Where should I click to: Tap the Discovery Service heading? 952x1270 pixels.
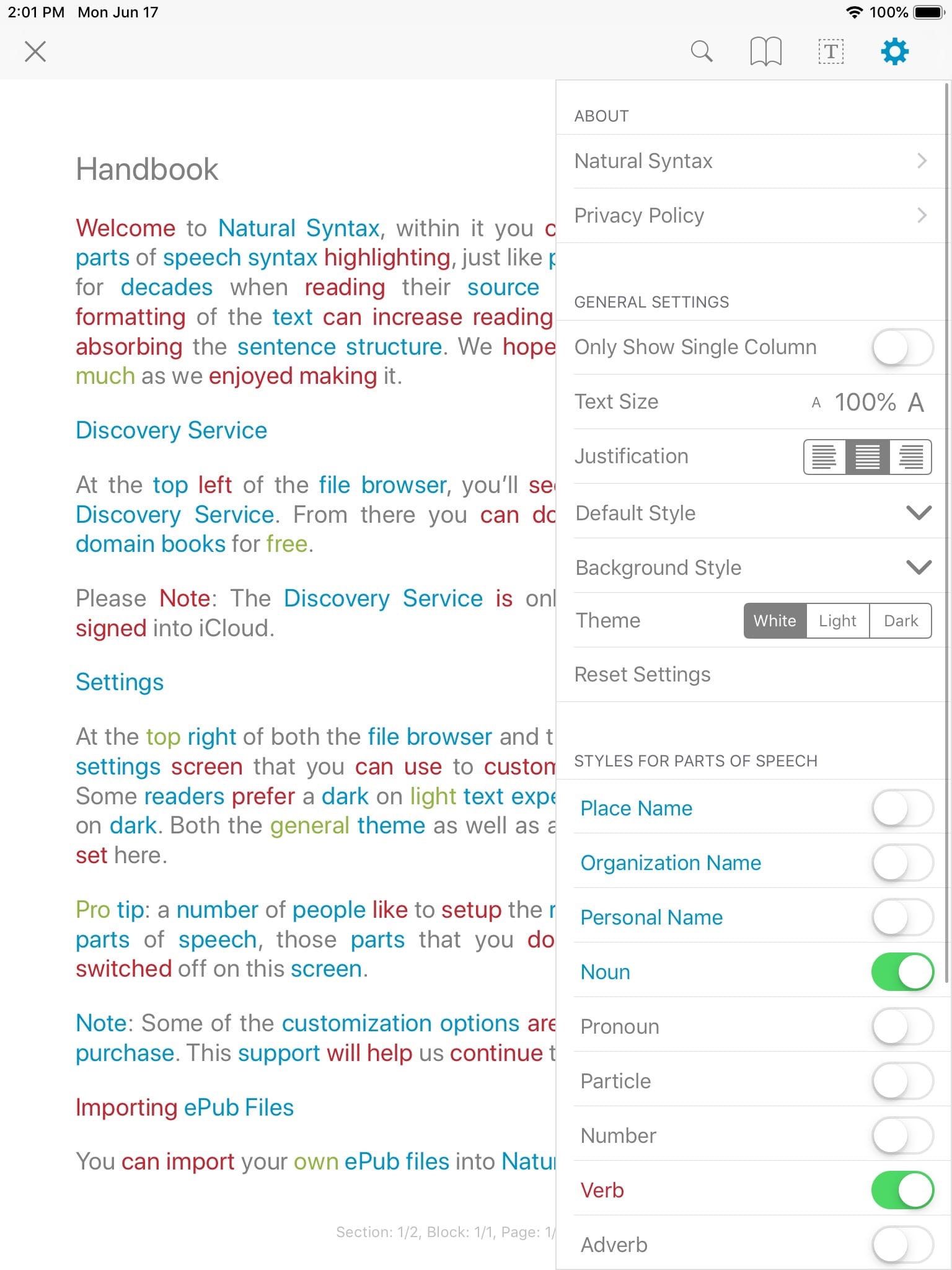pyautogui.click(x=171, y=430)
